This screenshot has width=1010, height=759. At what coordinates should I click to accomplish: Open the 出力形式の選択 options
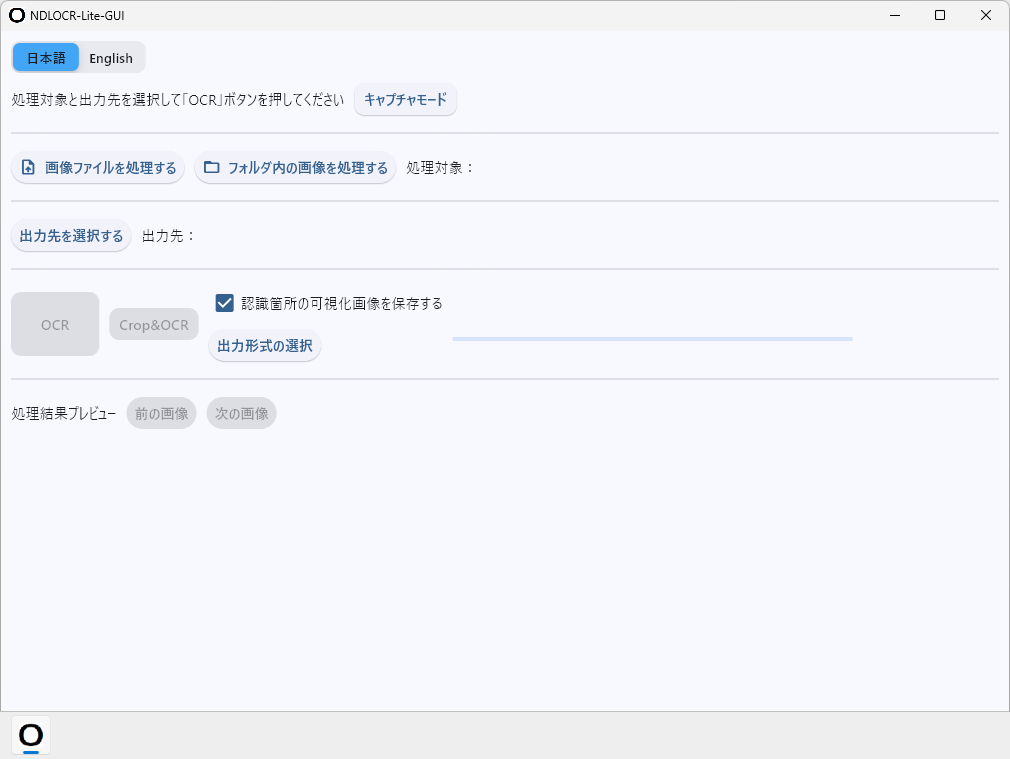[265, 346]
